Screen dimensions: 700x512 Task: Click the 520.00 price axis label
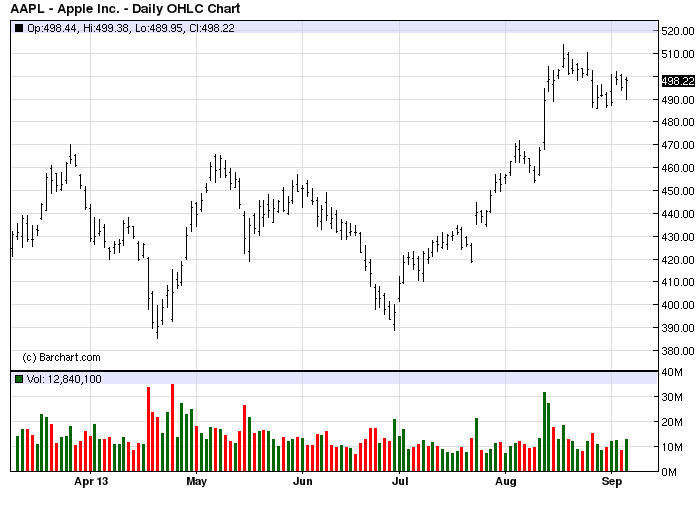point(678,31)
